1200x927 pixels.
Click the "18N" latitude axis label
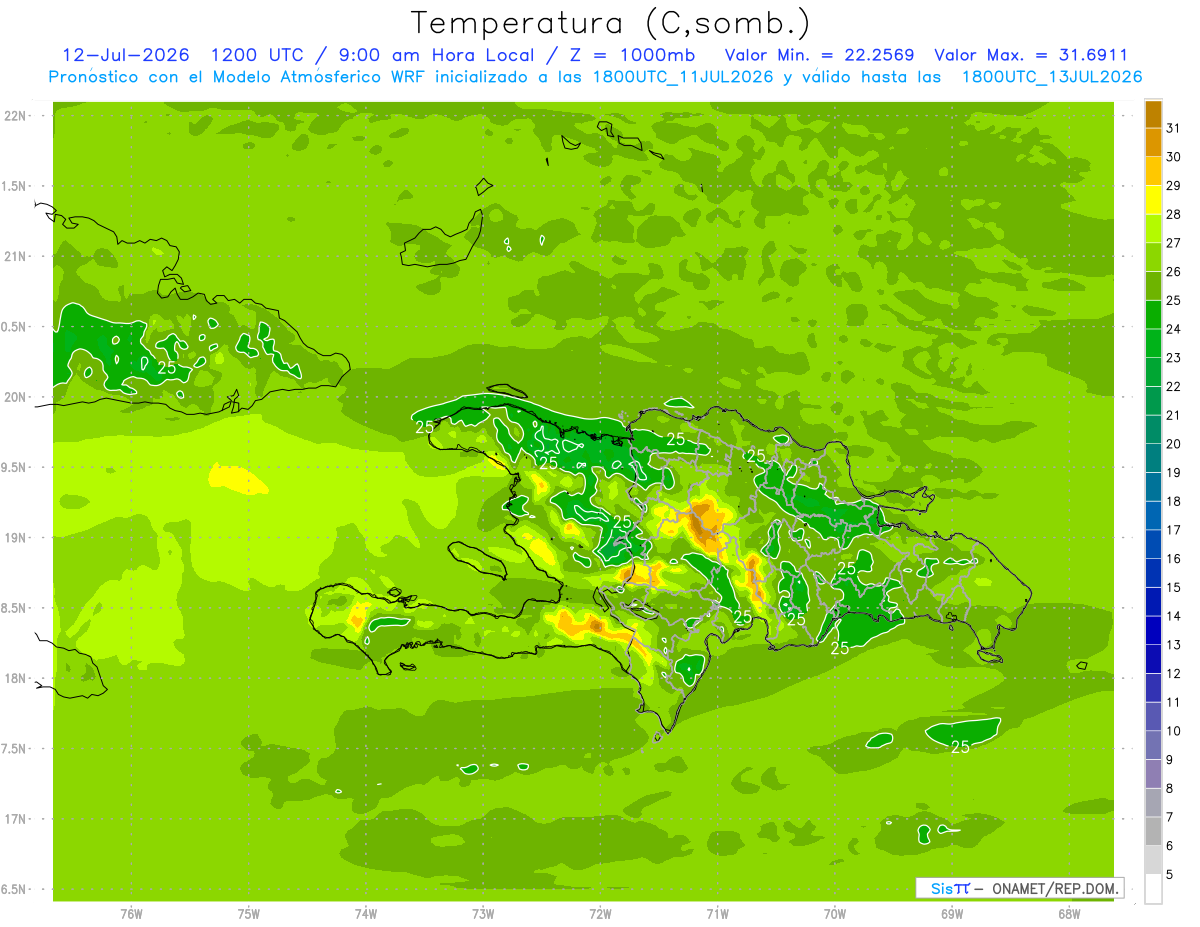pyautogui.click(x=15, y=678)
